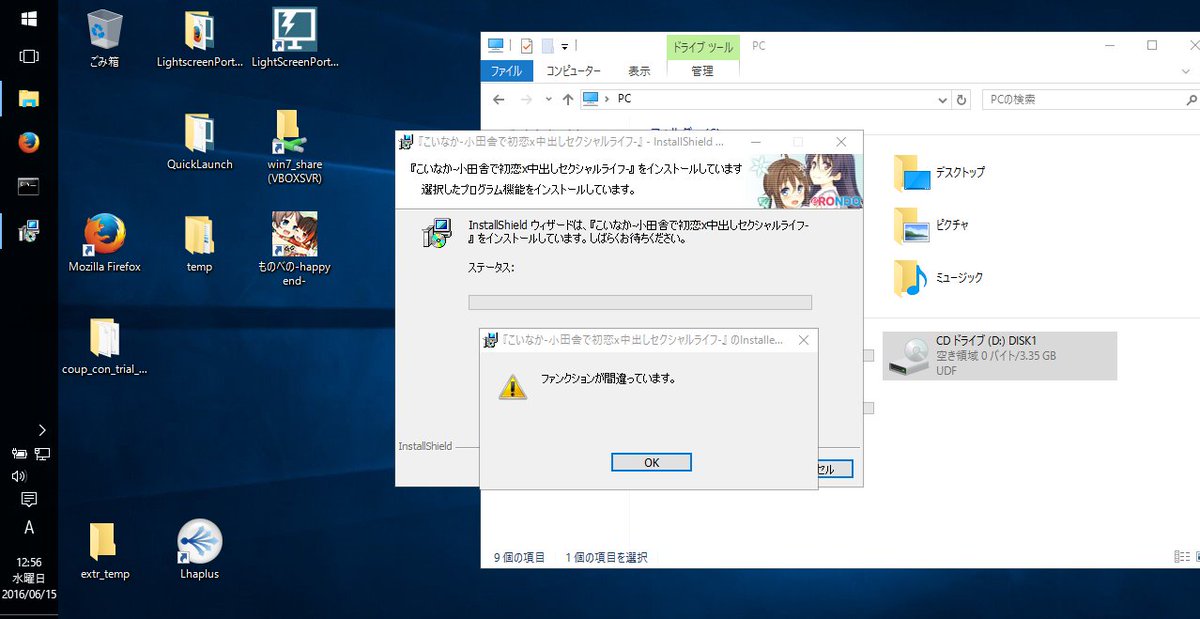Open the Customize Quick Access Toolbar dropdown

(565, 46)
